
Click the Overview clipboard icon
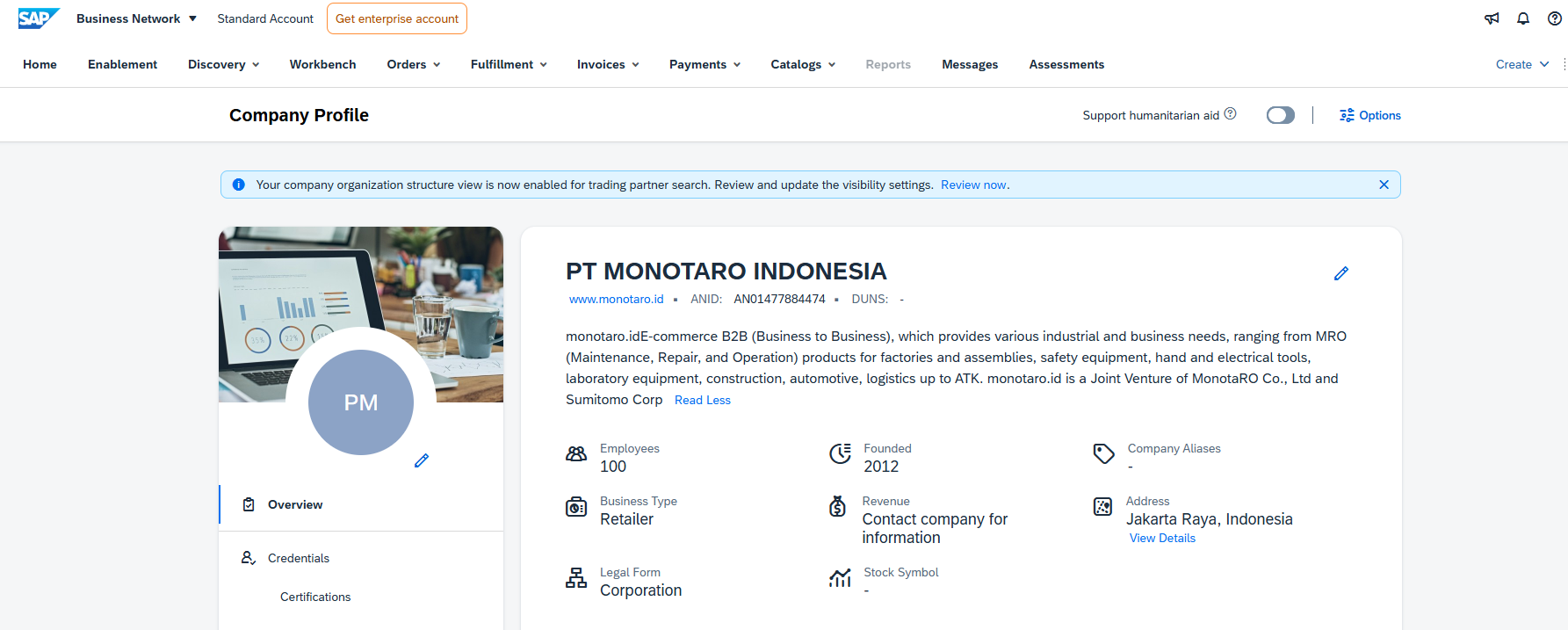249,504
